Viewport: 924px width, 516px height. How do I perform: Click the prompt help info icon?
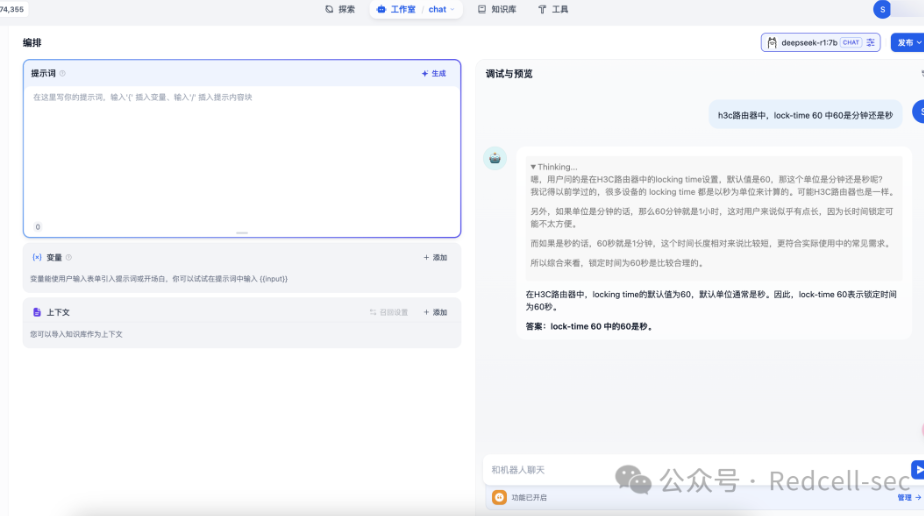tap(62, 74)
